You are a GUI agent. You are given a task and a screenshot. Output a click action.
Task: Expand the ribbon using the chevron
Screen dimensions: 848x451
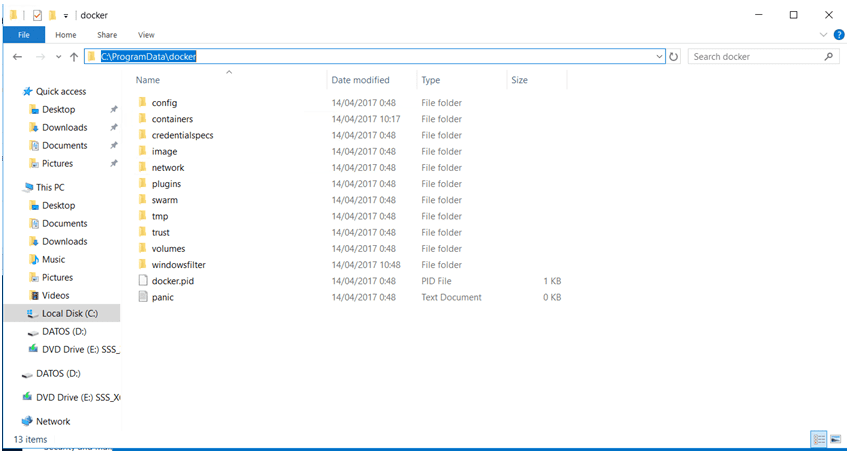pyautogui.click(x=821, y=35)
